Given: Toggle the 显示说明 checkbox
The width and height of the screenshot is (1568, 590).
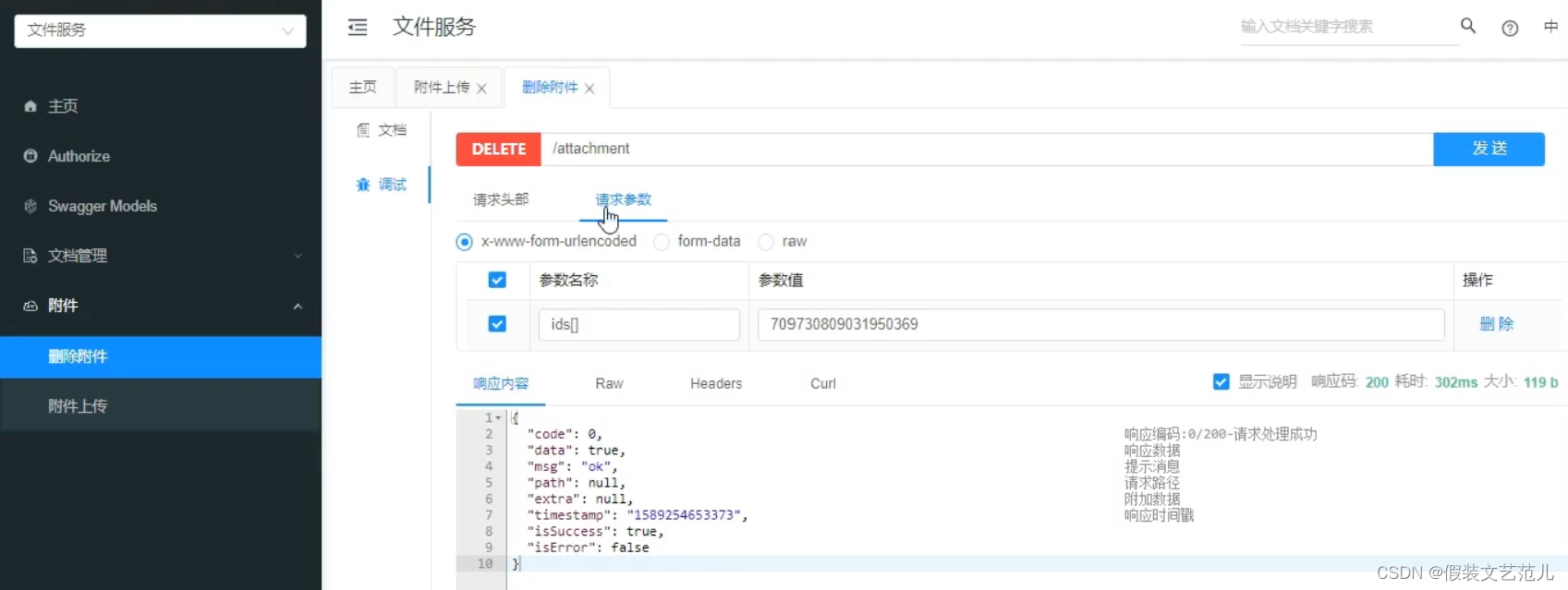Looking at the screenshot, I should pos(1222,381).
